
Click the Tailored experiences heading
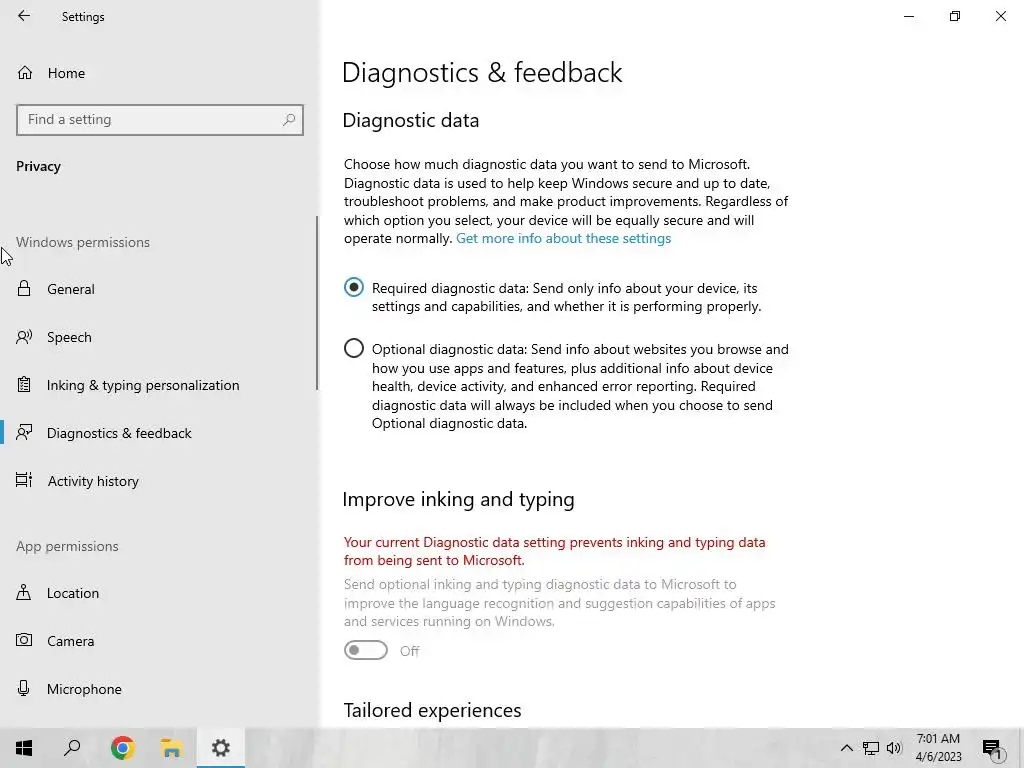[432, 710]
